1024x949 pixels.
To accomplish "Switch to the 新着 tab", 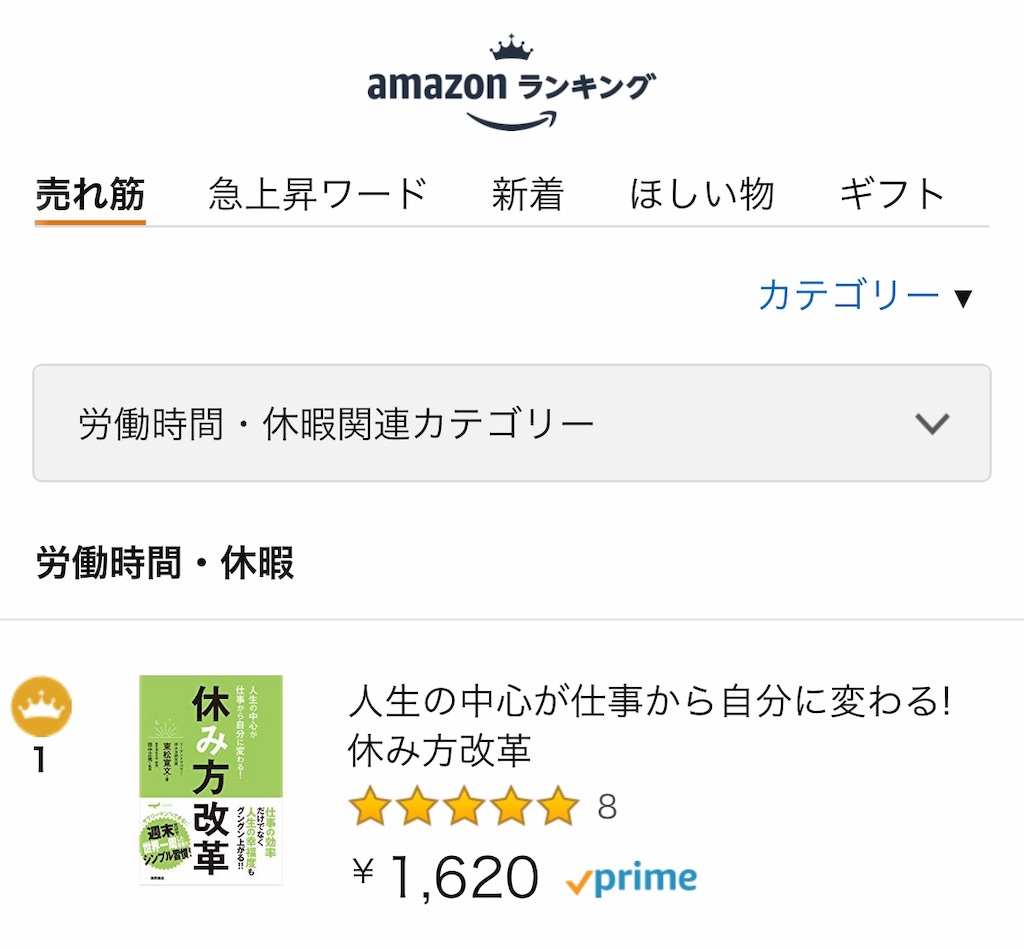I will [x=528, y=194].
